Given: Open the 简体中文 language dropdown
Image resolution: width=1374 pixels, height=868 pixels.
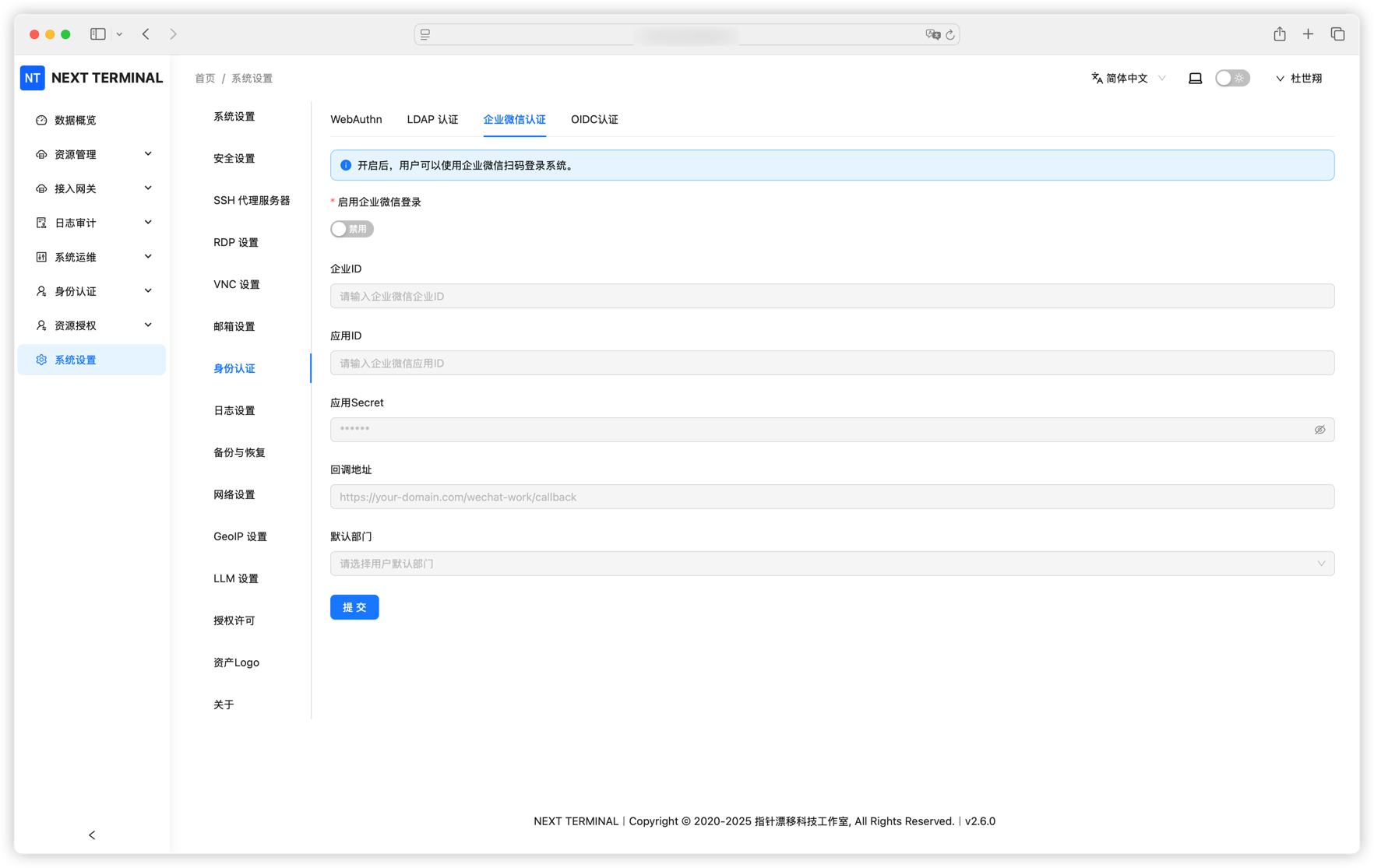Looking at the screenshot, I should point(1128,78).
